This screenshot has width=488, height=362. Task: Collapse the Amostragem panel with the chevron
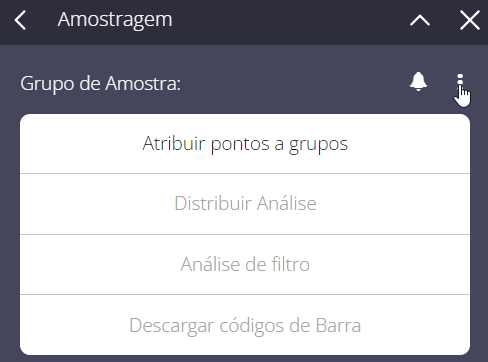coord(420,20)
